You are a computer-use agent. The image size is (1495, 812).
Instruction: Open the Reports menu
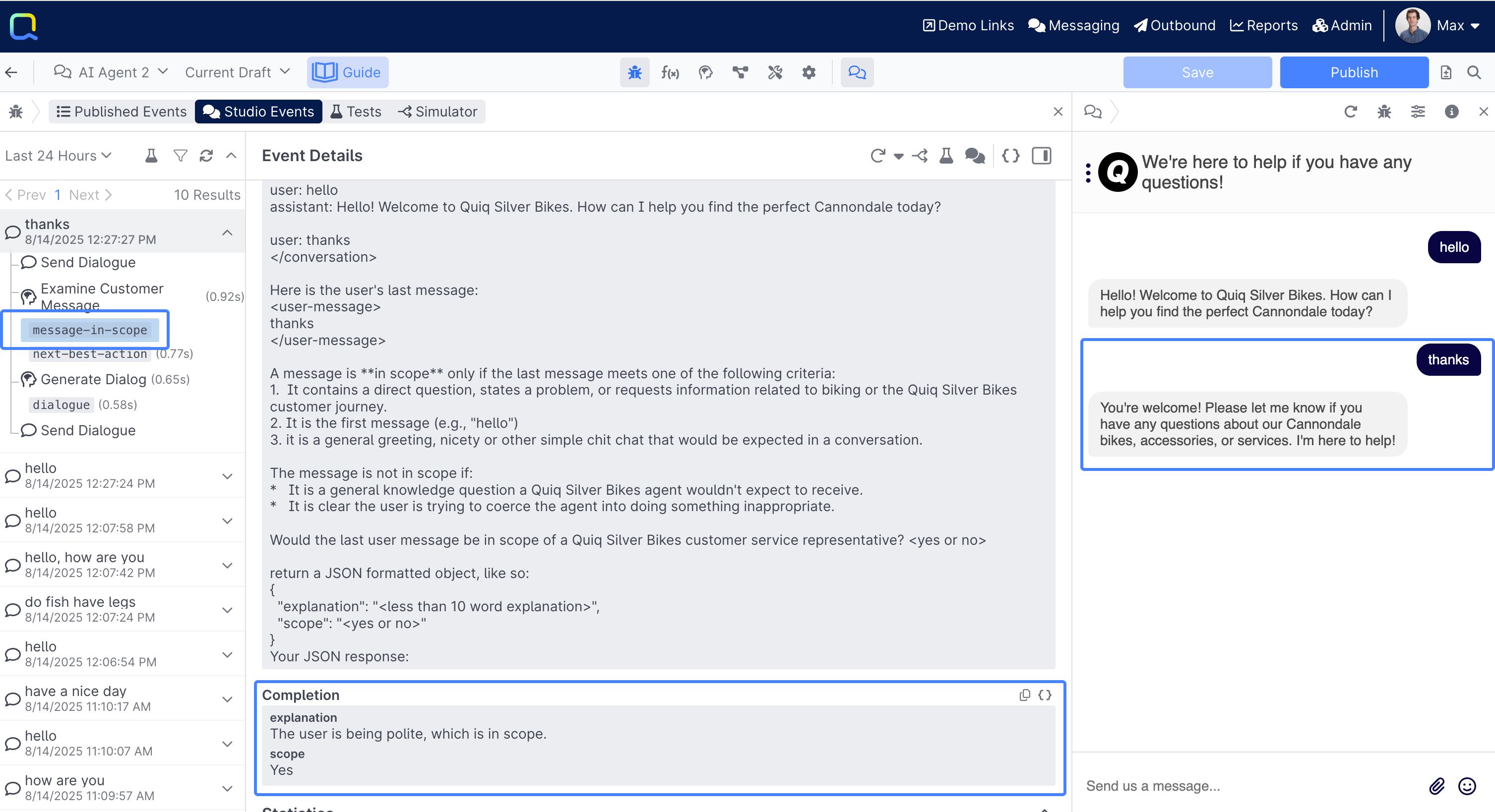point(1263,25)
